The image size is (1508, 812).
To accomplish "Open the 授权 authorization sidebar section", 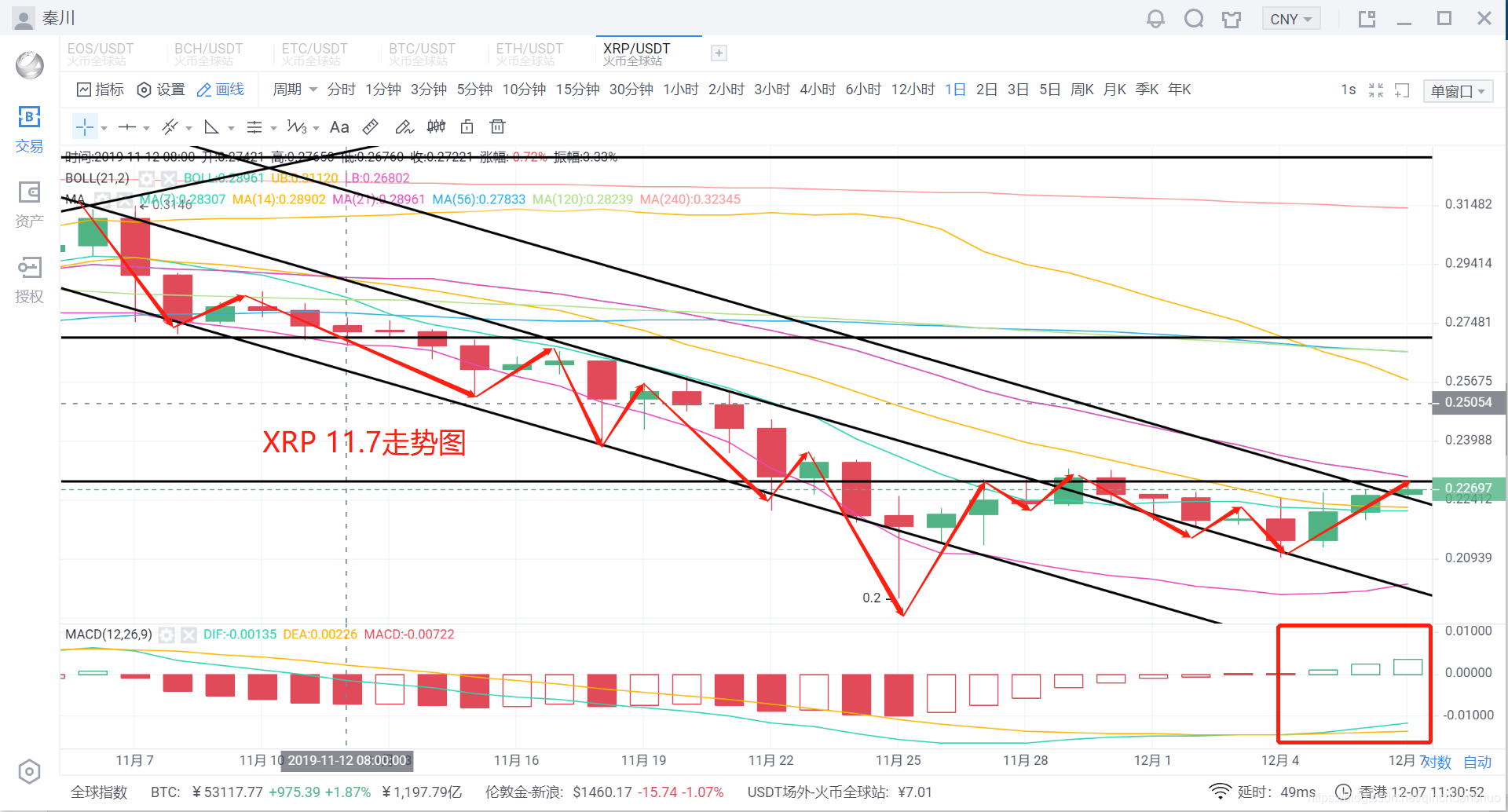I will 29,280.
